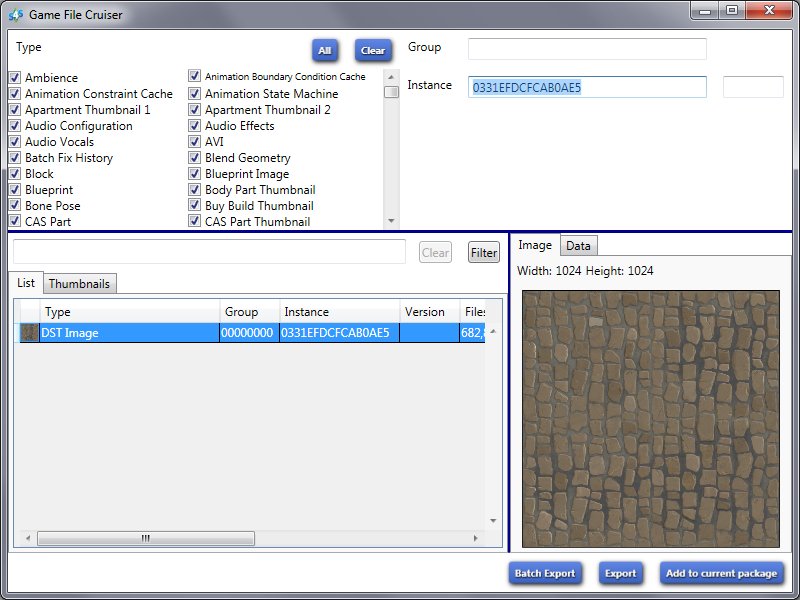The height and width of the screenshot is (600, 800).
Task: Click the cobblestone texture preview image
Action: pos(651,419)
